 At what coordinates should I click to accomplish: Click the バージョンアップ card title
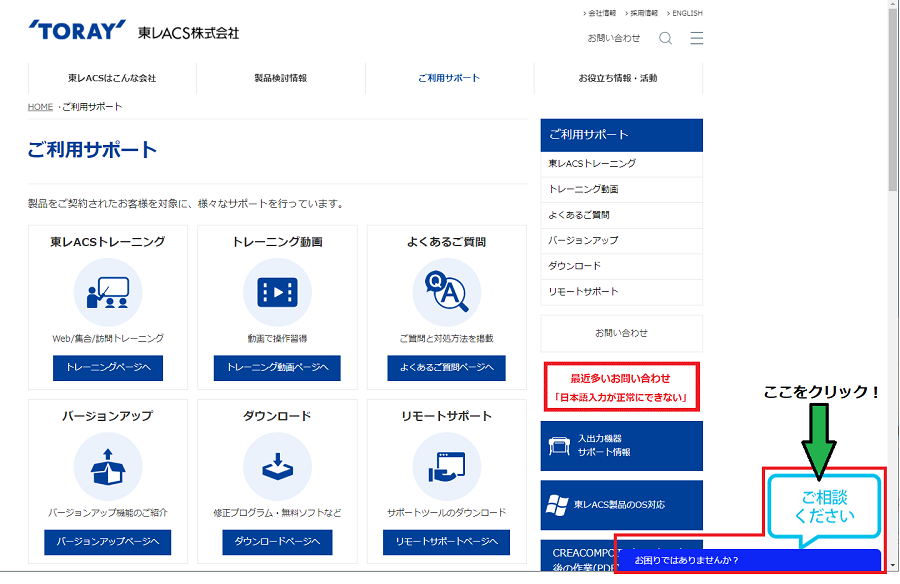pyautogui.click(x=108, y=416)
